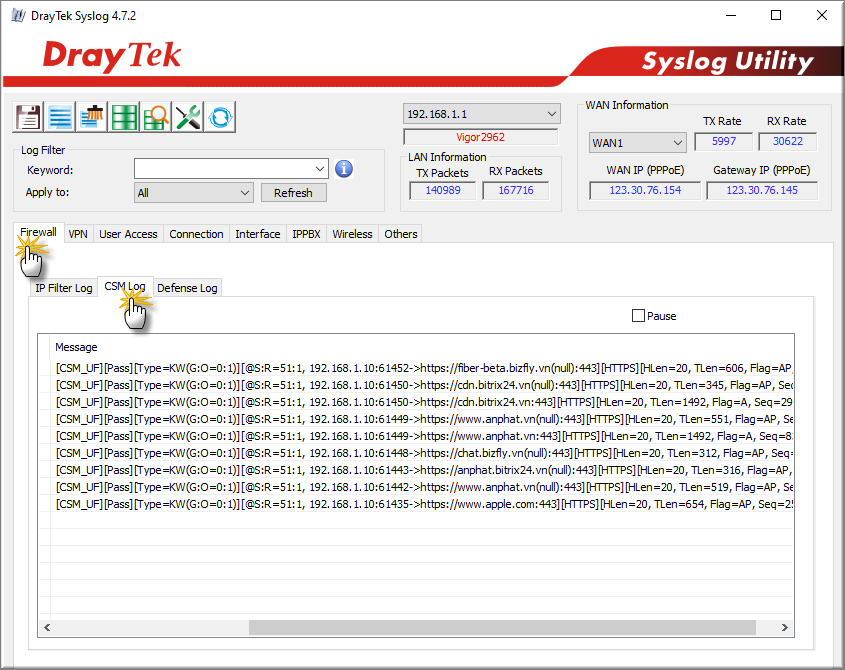Image resolution: width=845 pixels, height=670 pixels.
Task: Select the log row for fiber-beta.bizfly.vn
Action: point(423,368)
